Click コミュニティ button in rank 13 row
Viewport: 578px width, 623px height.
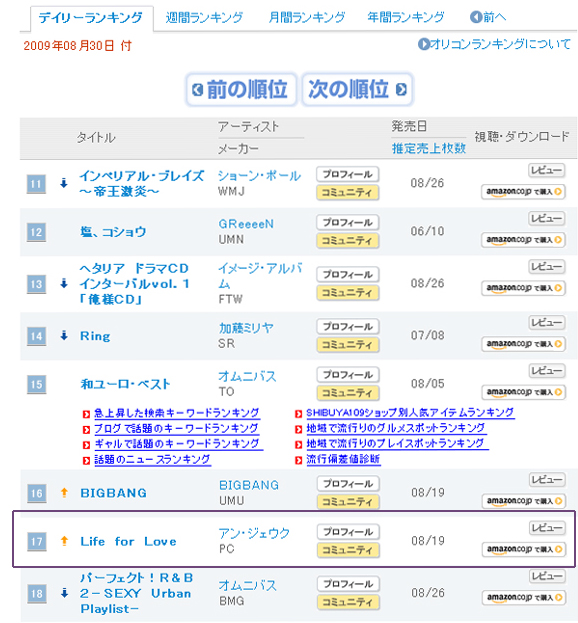coord(348,293)
